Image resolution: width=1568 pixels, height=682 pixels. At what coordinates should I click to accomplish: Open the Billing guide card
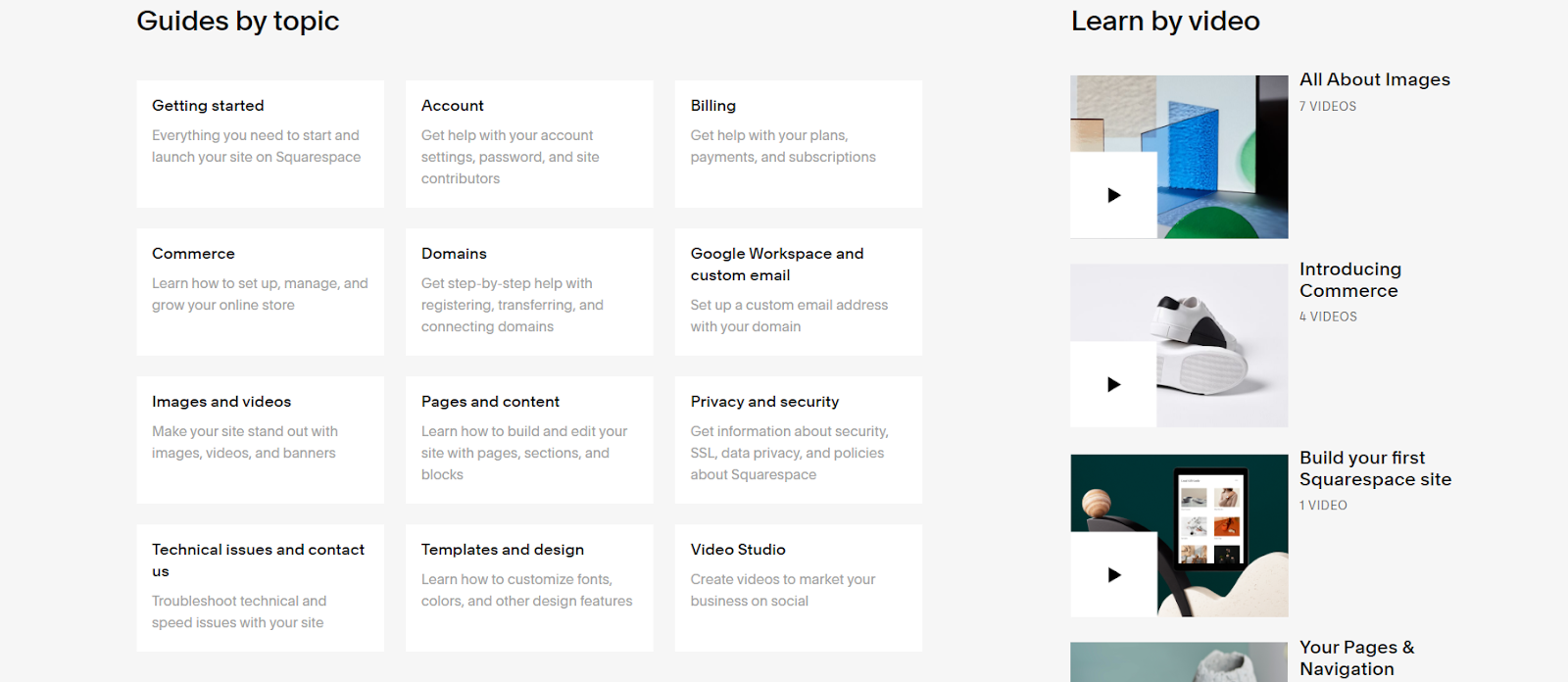click(x=799, y=144)
